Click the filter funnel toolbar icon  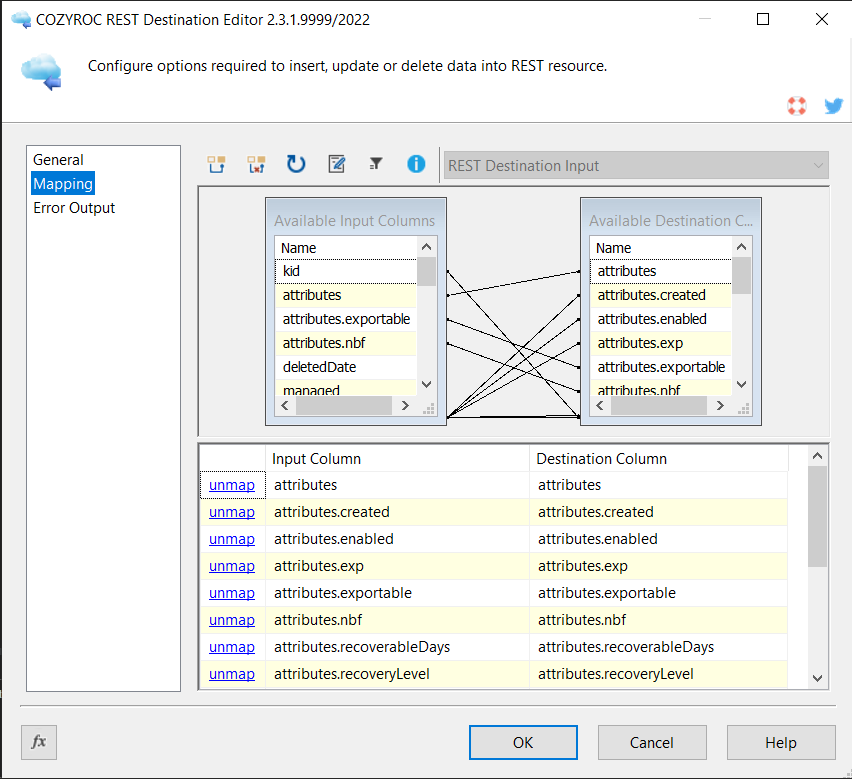coord(376,164)
